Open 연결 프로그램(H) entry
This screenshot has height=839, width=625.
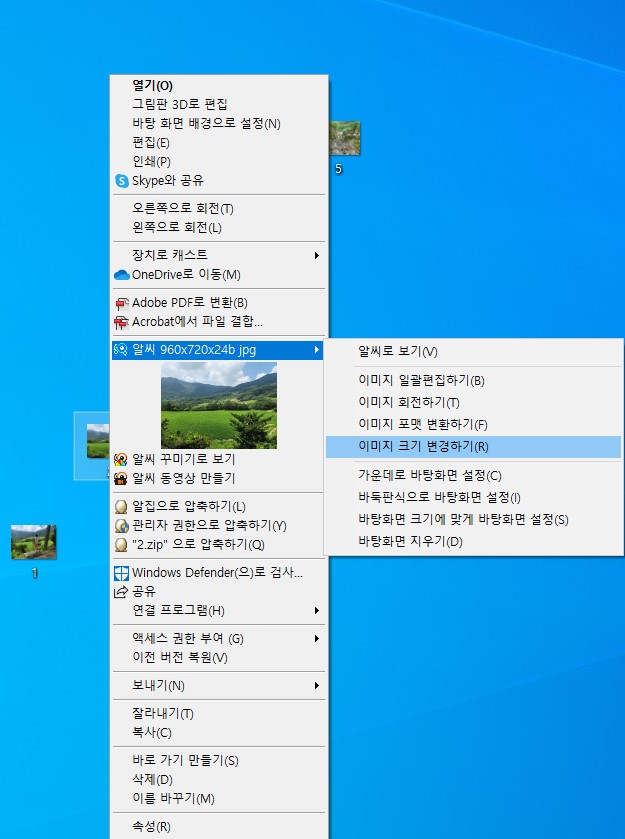[x=219, y=611]
